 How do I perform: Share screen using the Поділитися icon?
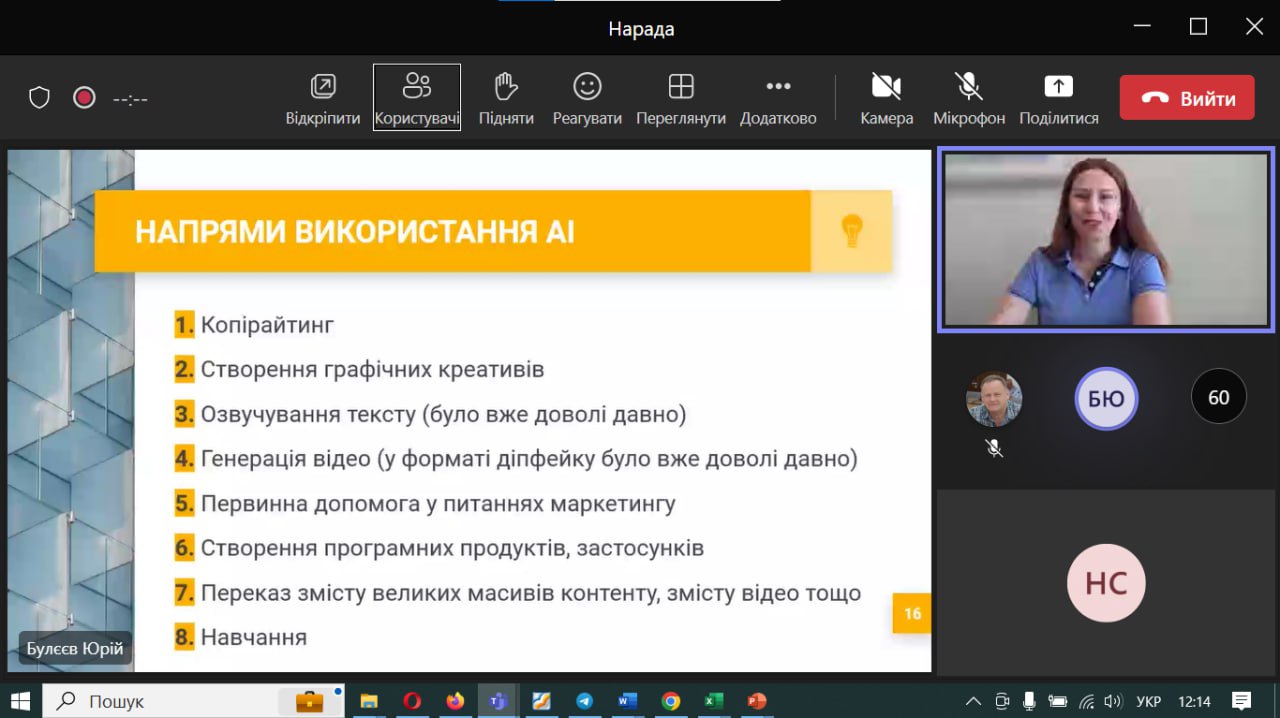click(x=1058, y=87)
